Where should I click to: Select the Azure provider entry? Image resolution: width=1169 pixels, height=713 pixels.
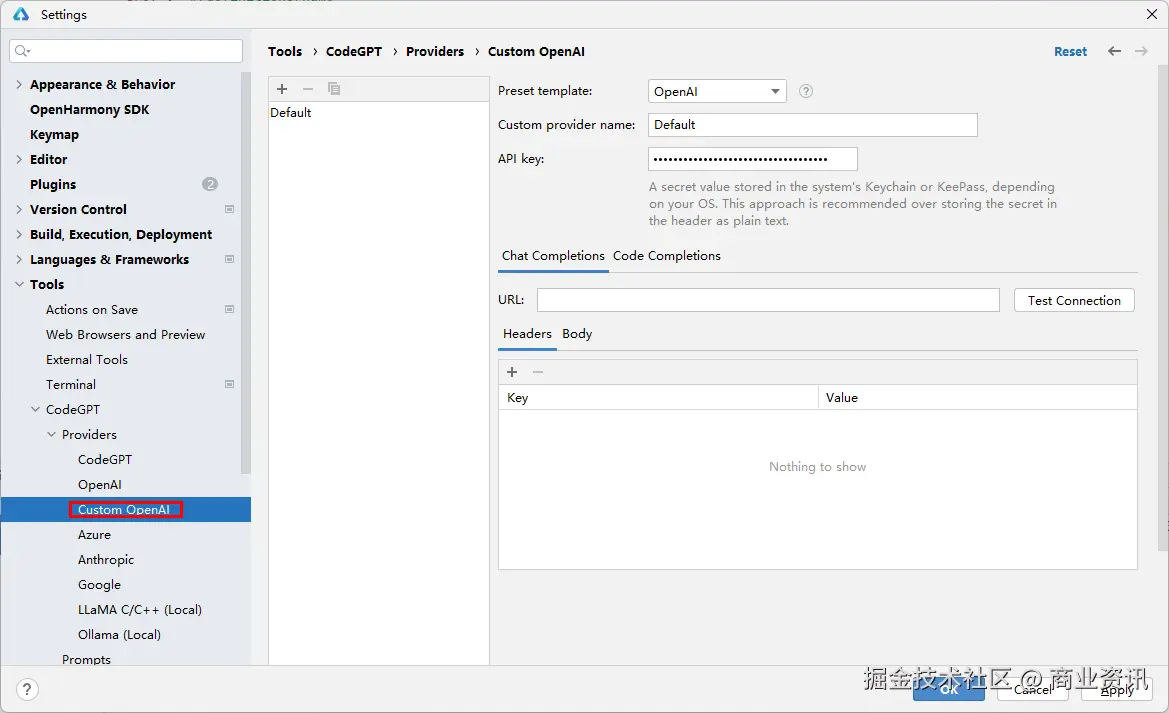[94, 535]
